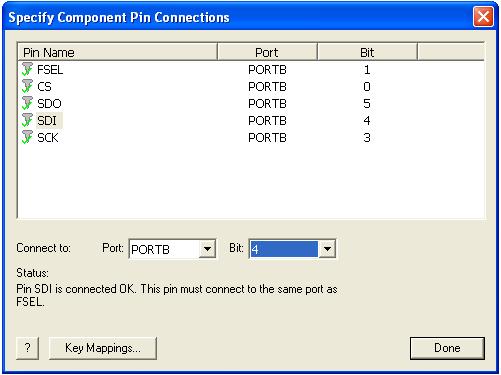Click the Port combo box showing PORTB
The width and height of the screenshot is (501, 375).
[172, 249]
